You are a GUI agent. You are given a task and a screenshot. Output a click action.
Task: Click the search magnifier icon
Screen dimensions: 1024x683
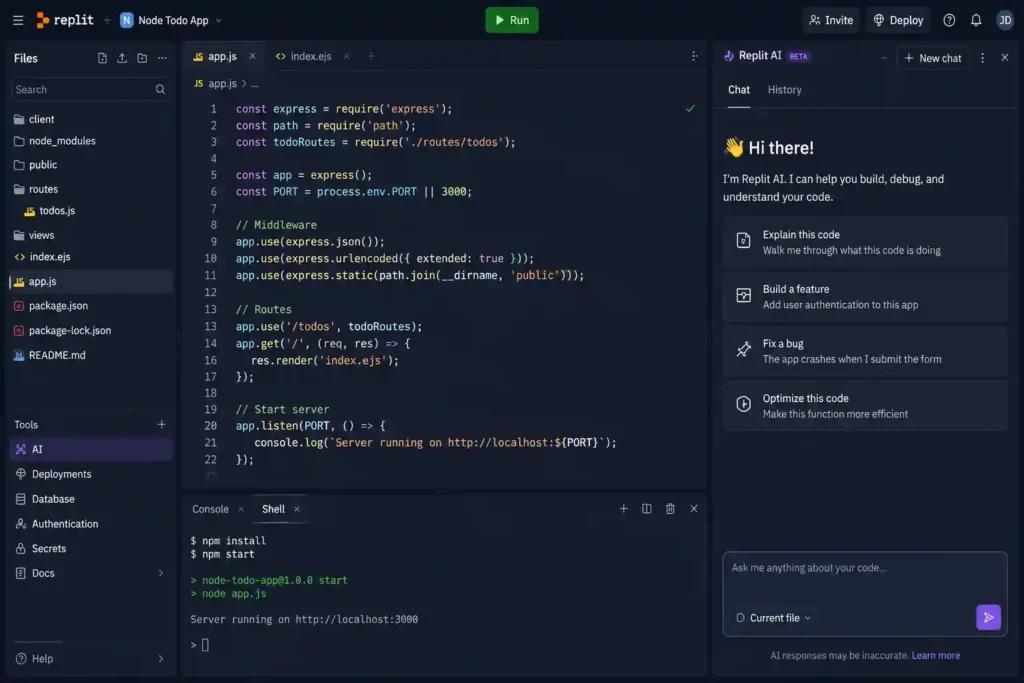coord(160,89)
